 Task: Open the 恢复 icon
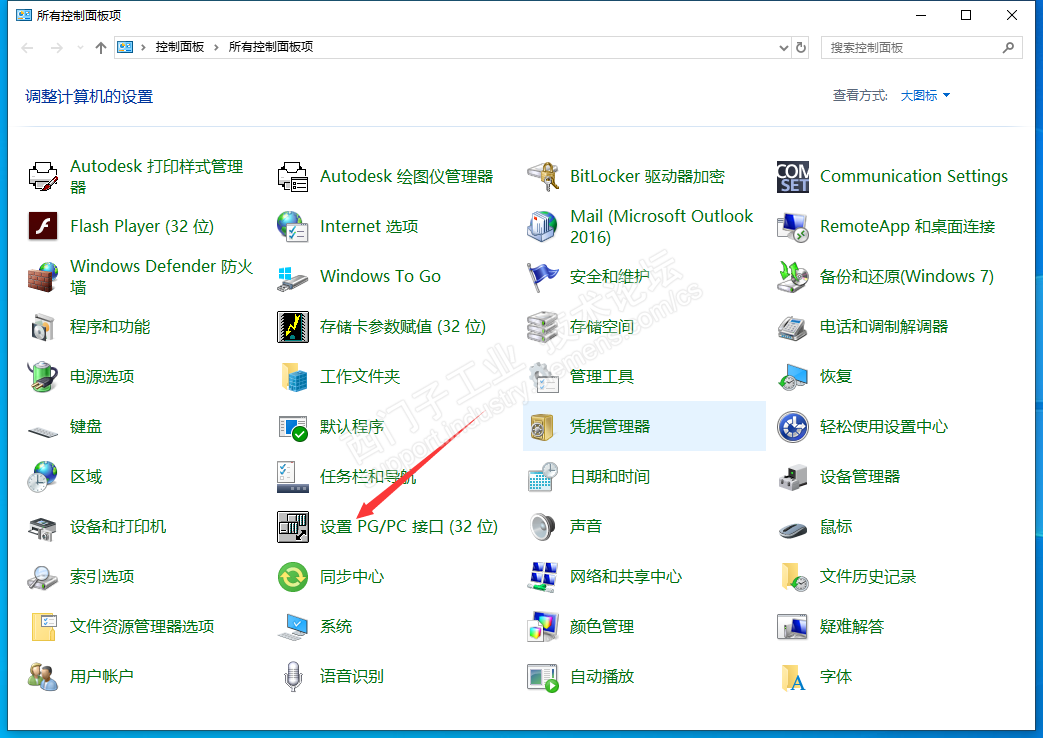point(793,377)
